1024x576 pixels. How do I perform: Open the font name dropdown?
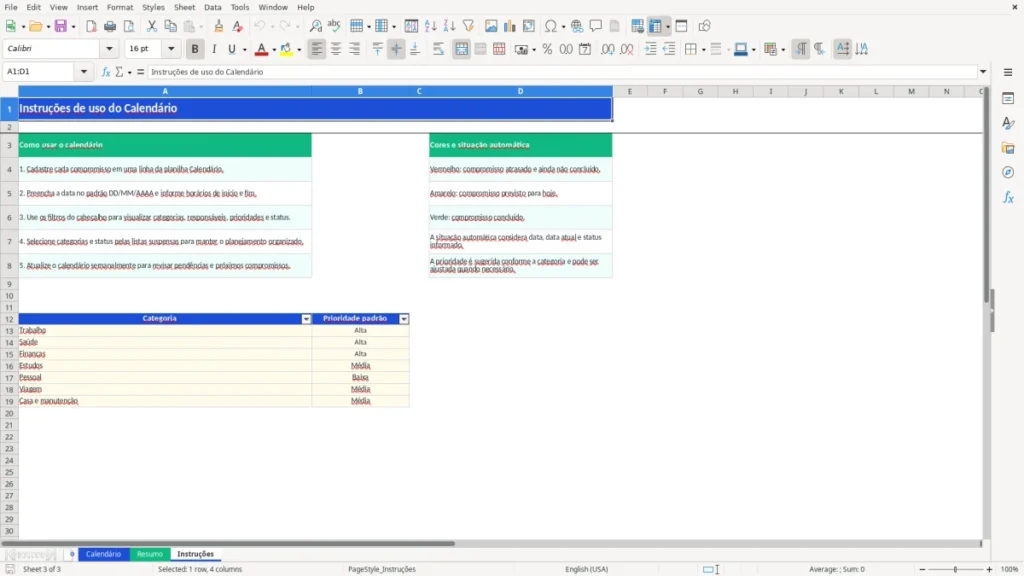[x=109, y=48]
